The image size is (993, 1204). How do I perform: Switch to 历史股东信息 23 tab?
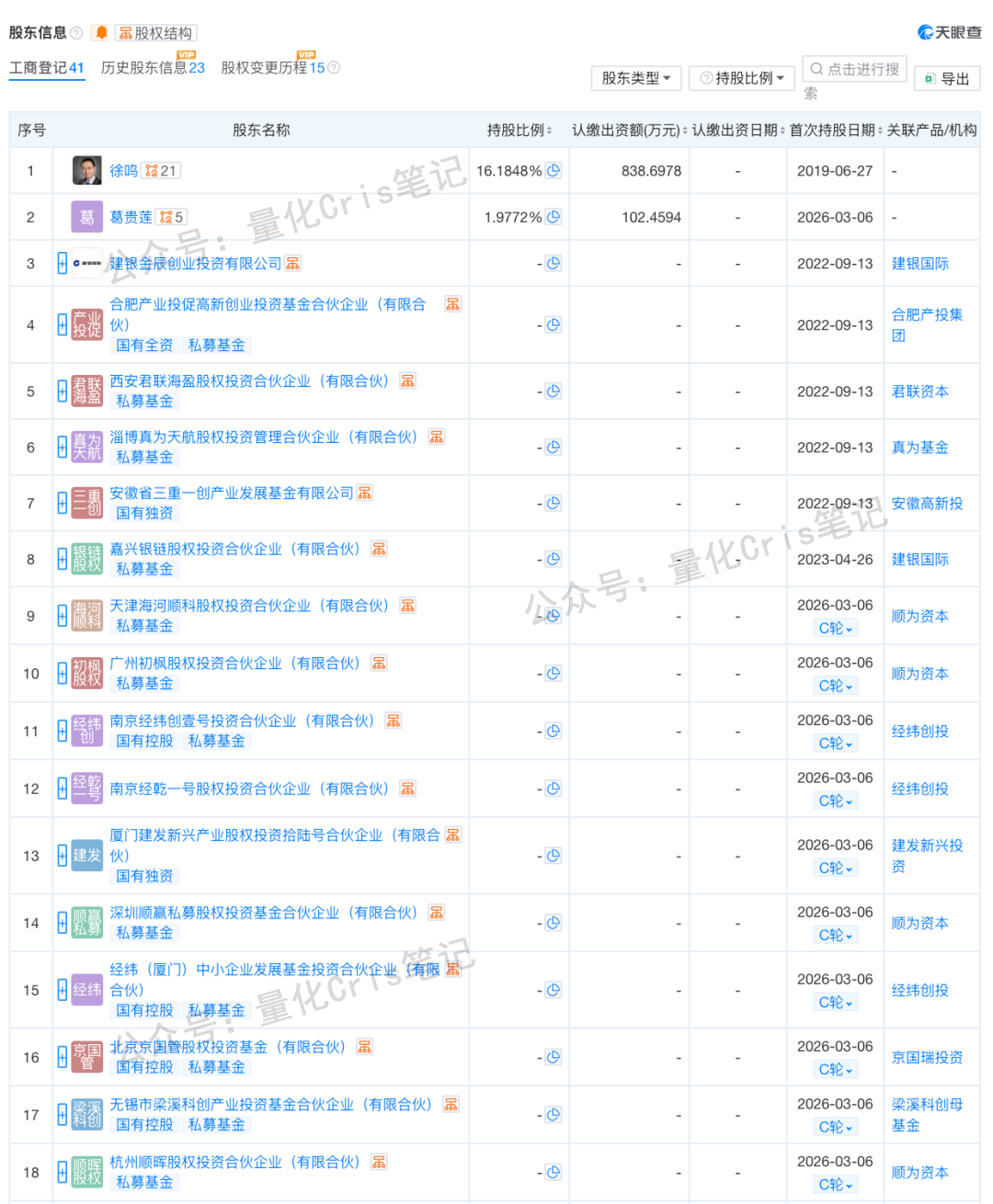tap(153, 68)
